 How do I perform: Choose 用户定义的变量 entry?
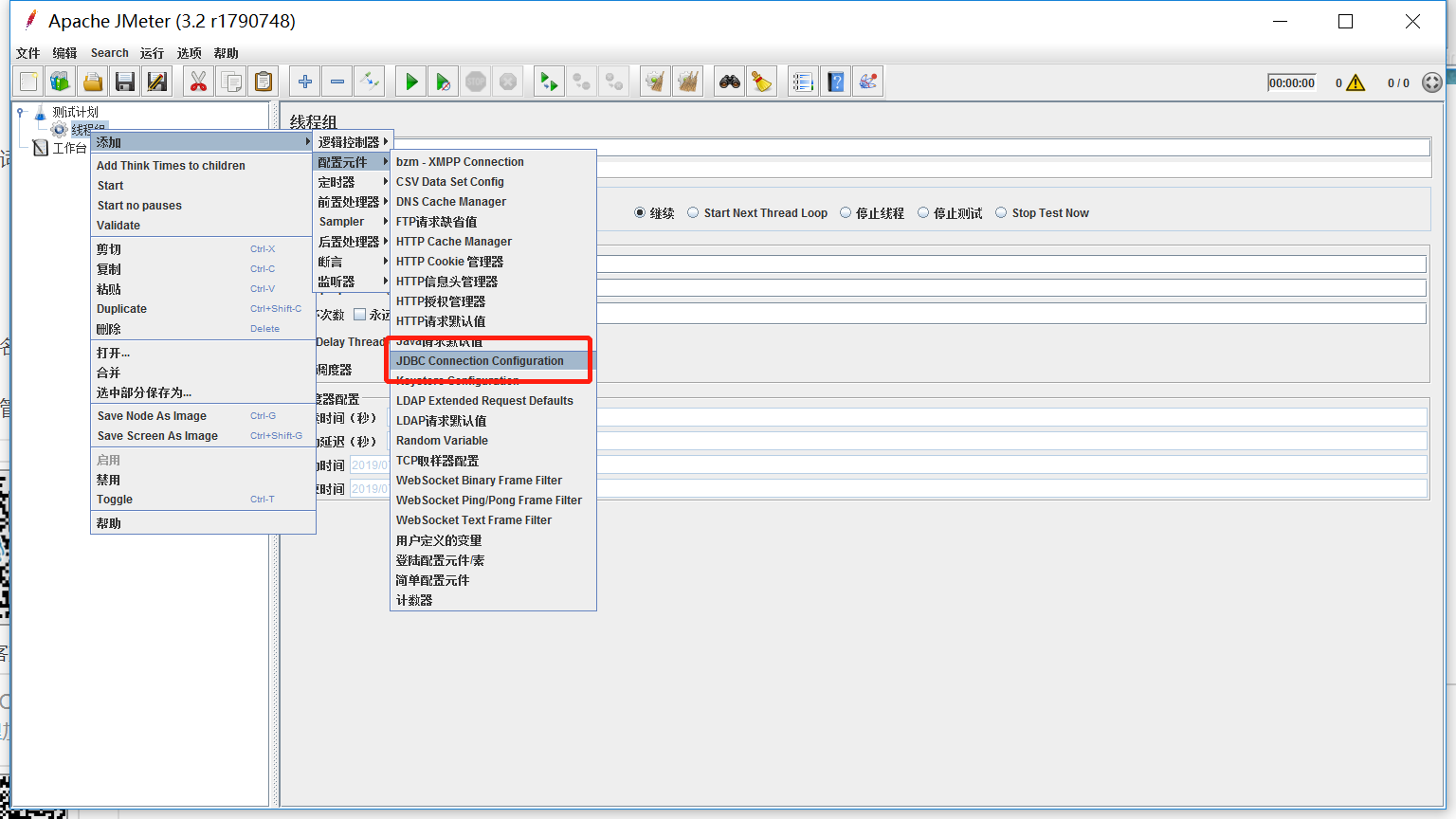click(x=493, y=540)
